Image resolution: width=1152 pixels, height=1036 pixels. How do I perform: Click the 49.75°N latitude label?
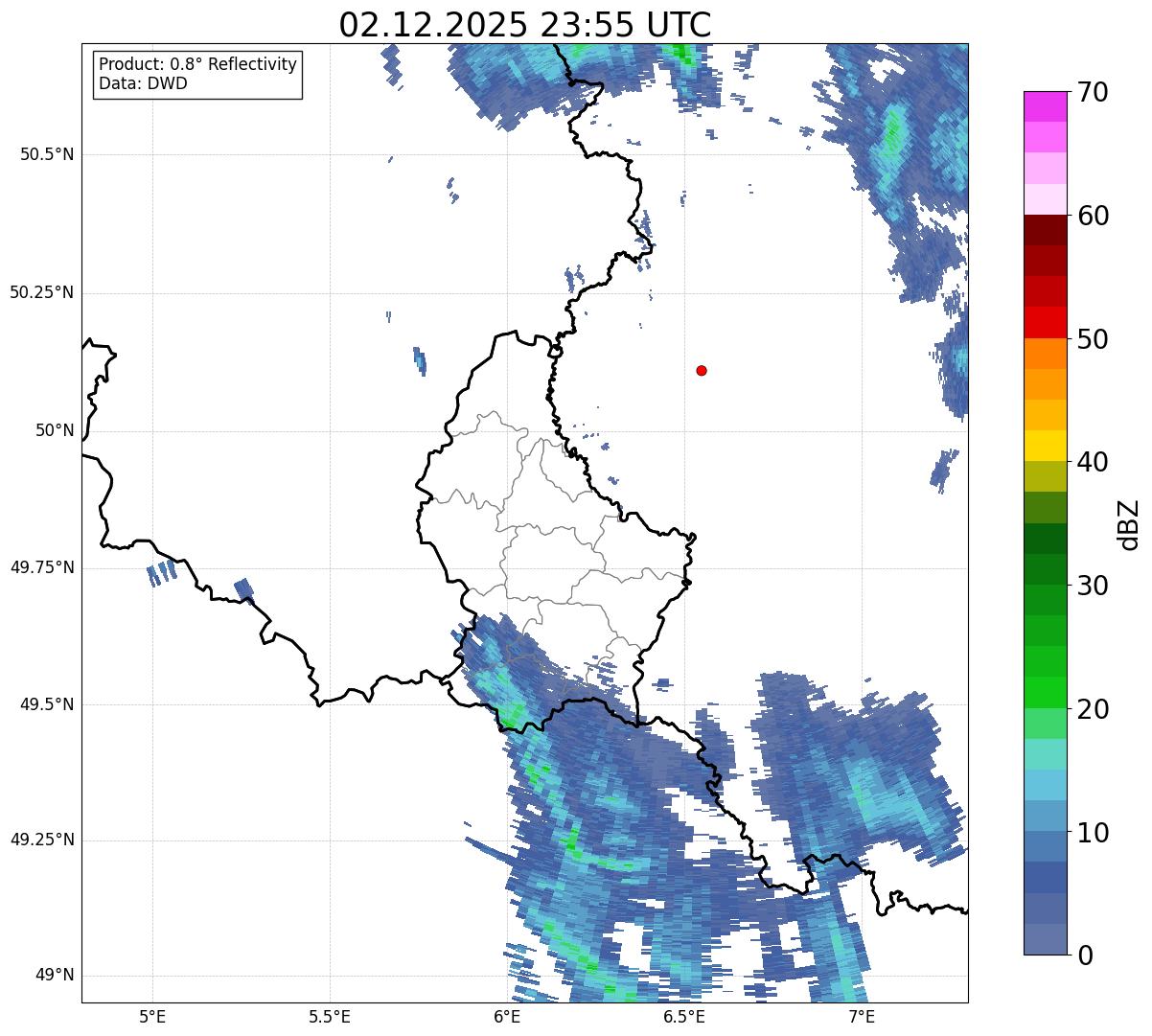coord(42,567)
